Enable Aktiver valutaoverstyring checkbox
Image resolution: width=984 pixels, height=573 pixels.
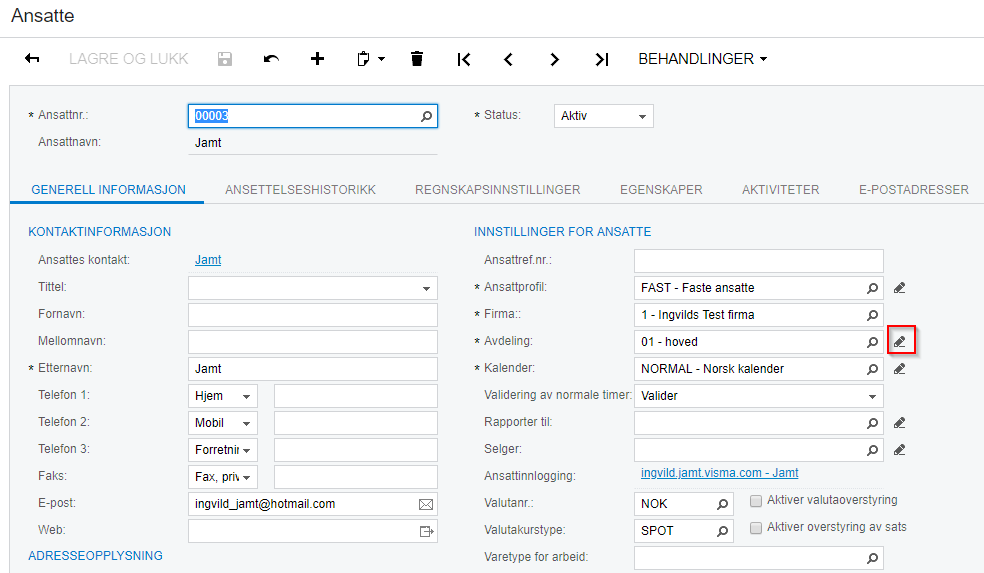(x=756, y=501)
